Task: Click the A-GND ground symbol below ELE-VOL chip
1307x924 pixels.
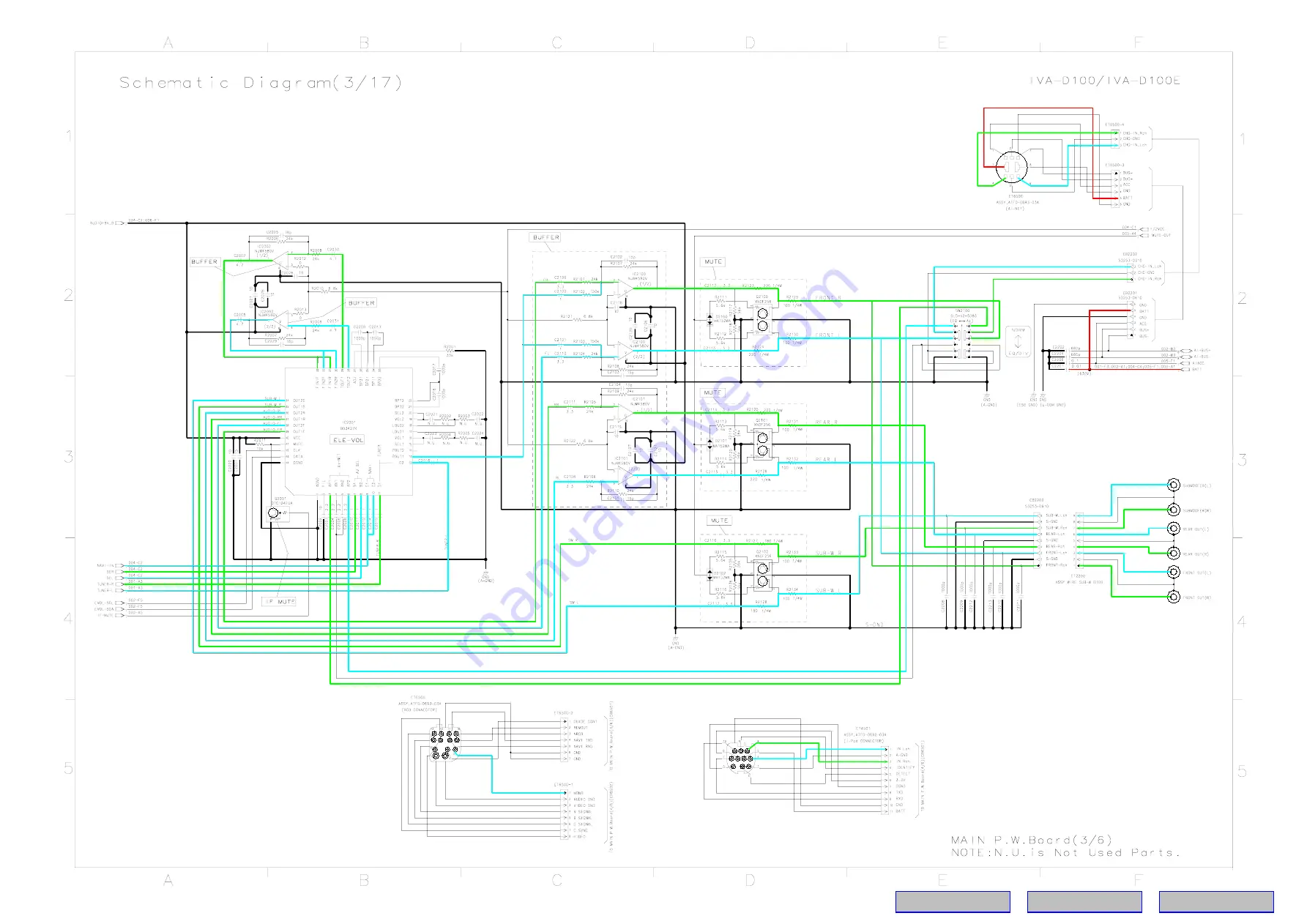Action: coord(485,576)
